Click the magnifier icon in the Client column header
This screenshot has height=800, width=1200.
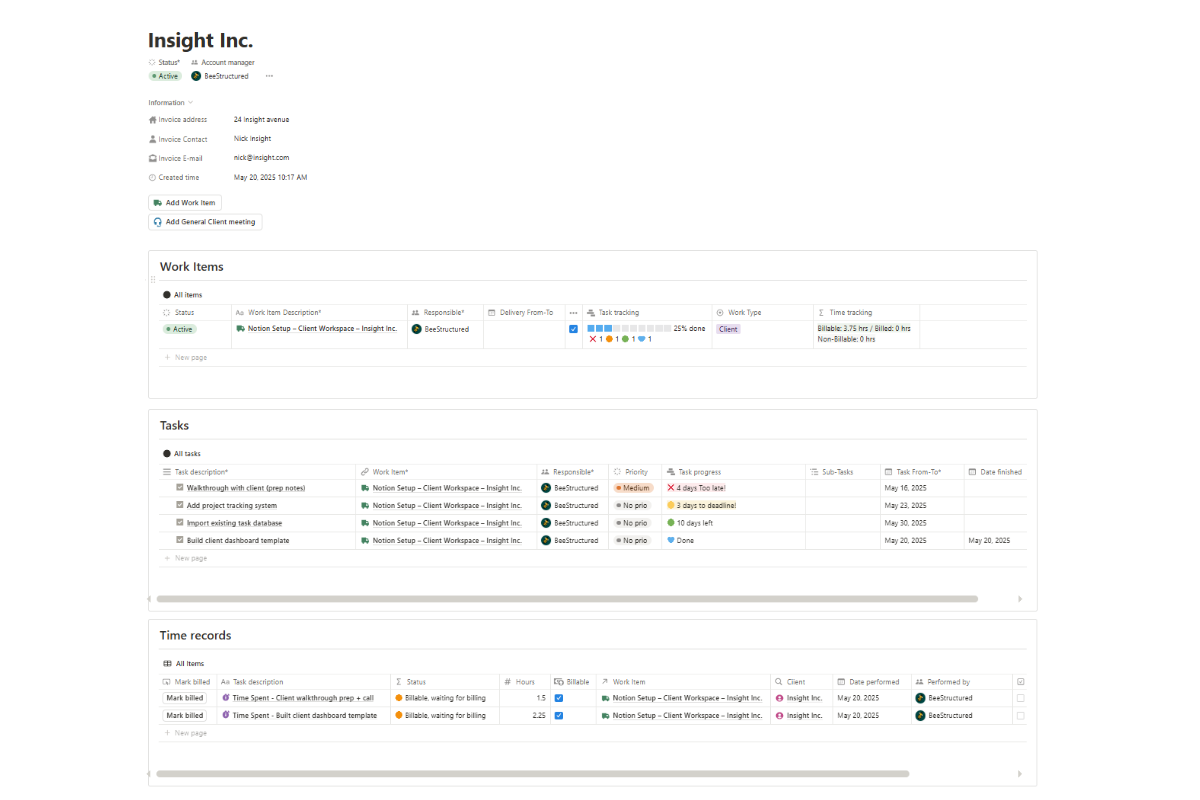779,682
